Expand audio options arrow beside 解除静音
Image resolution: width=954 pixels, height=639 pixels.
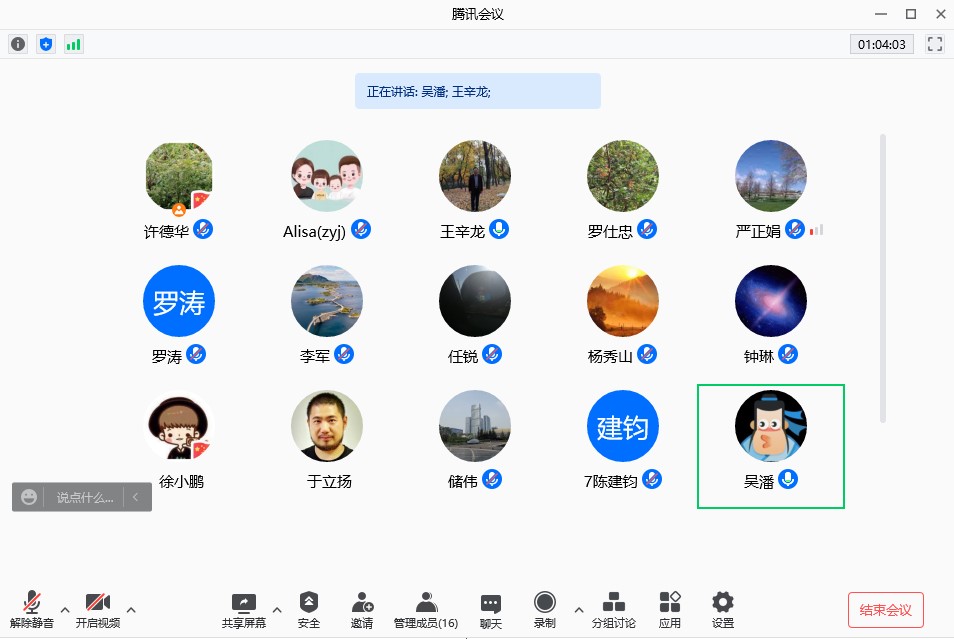tap(65, 609)
